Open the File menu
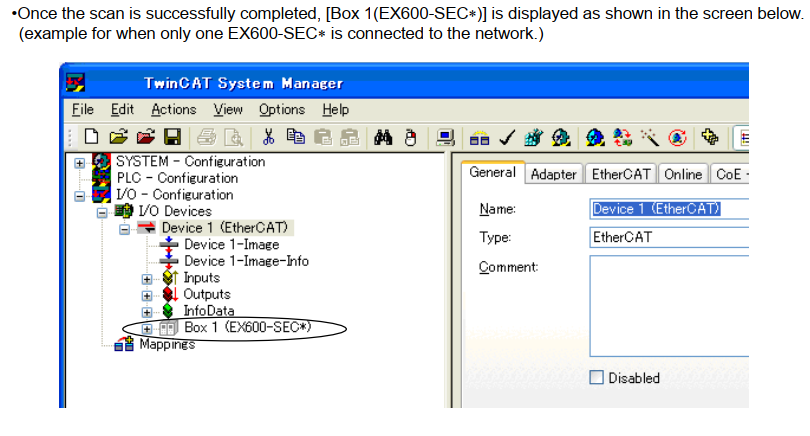 tap(83, 110)
